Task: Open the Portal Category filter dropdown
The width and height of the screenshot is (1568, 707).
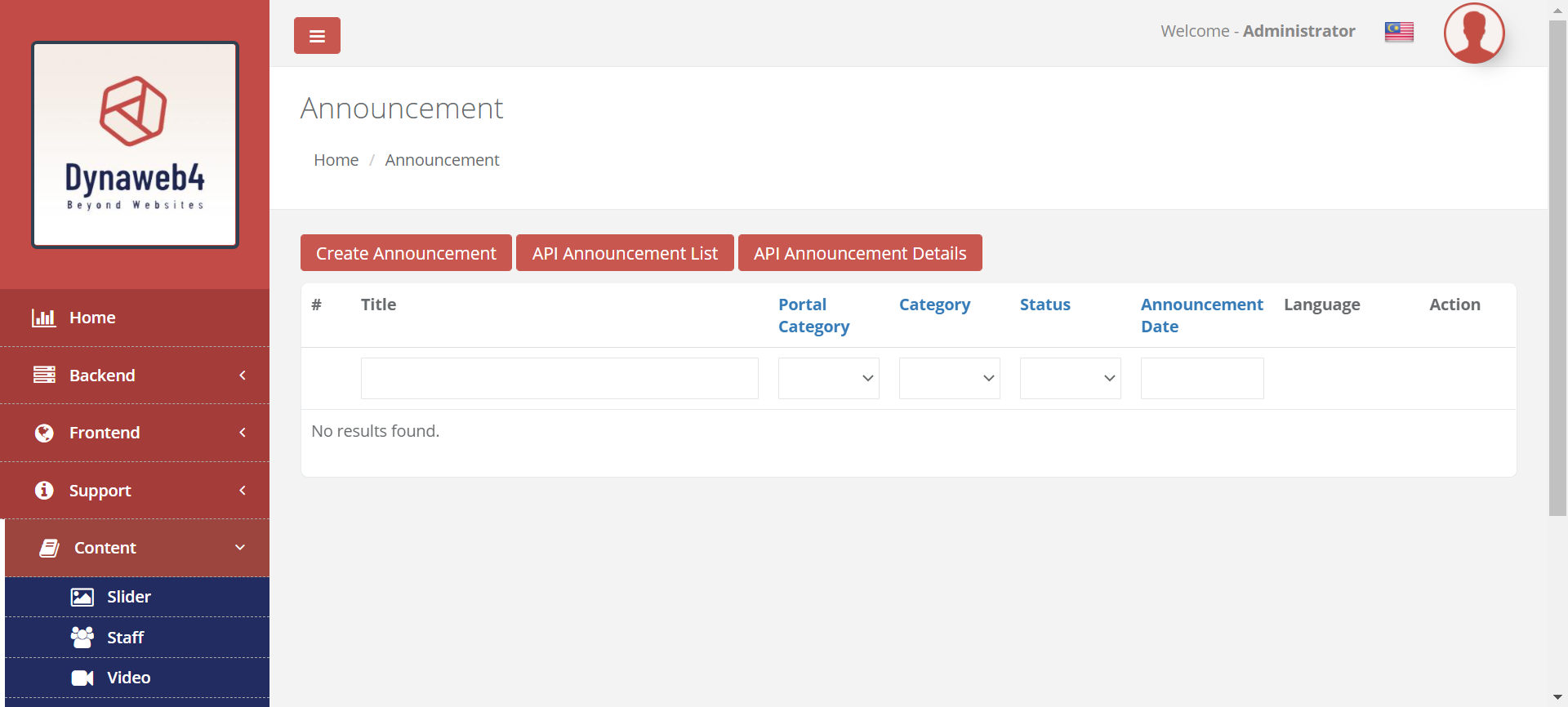Action: pyautogui.click(x=828, y=378)
